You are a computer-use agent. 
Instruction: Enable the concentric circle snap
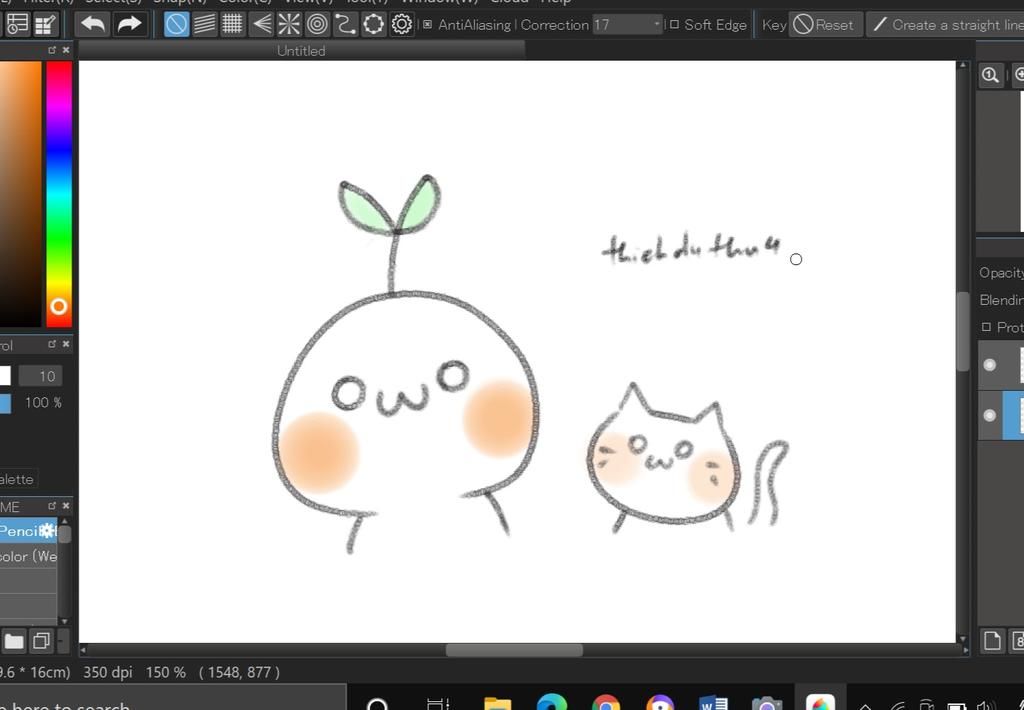[x=317, y=25]
